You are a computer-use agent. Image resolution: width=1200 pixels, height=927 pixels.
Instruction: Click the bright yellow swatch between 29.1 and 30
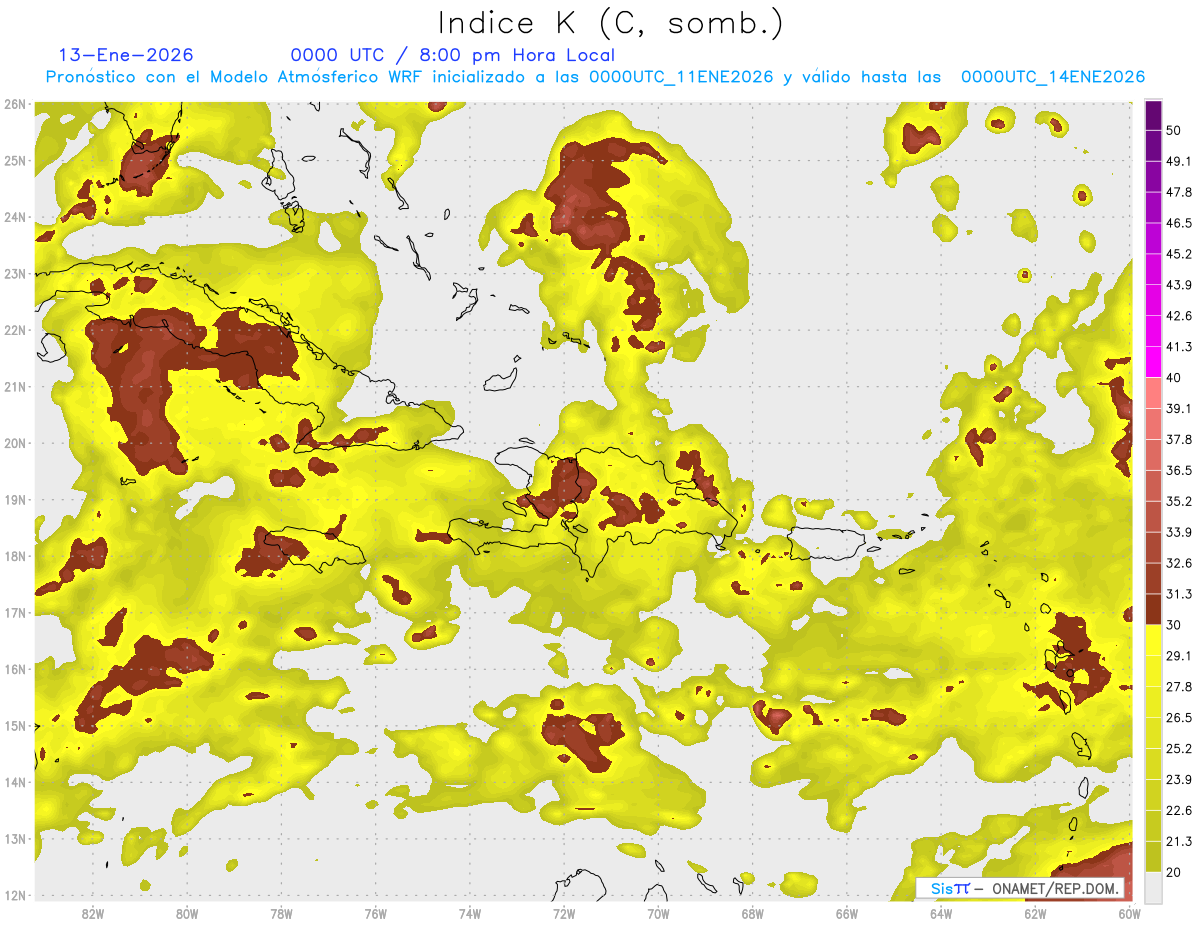tap(1153, 640)
